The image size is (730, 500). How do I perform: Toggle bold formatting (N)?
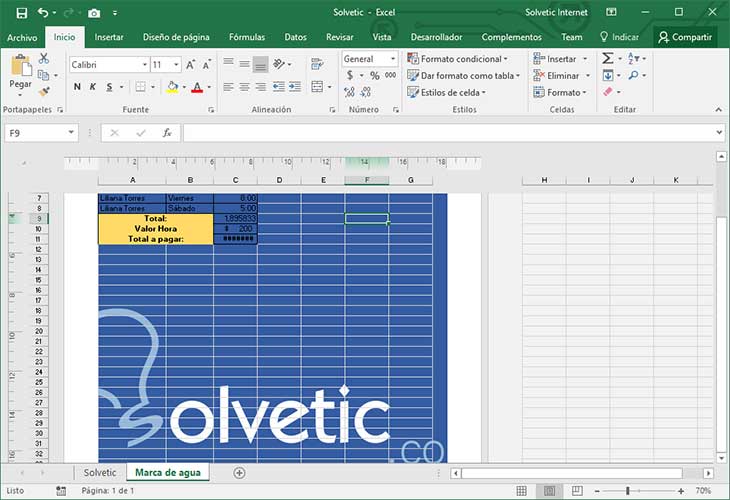(x=77, y=87)
